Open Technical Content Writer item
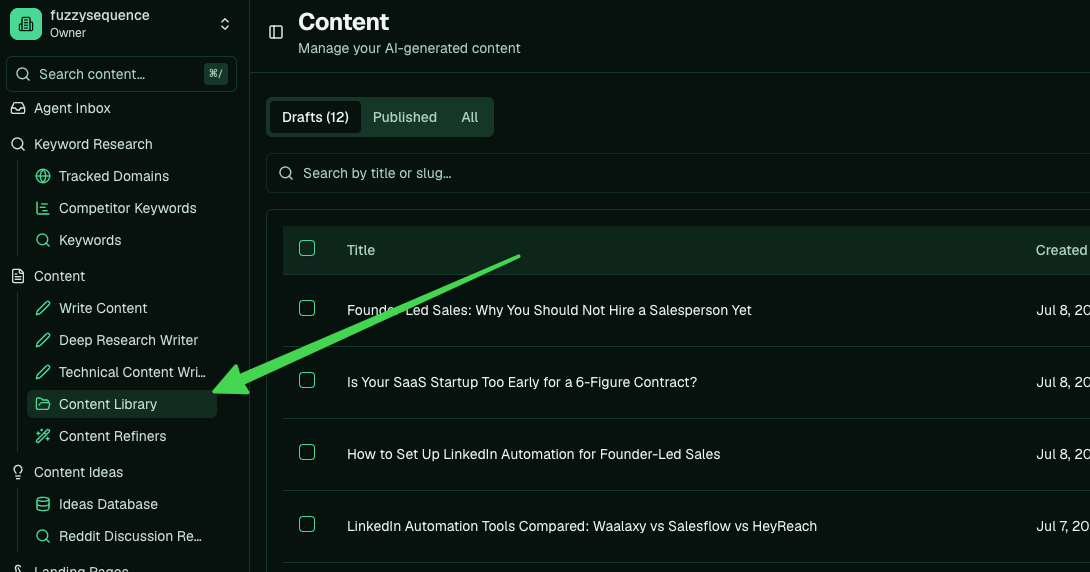1090x572 pixels. pos(132,372)
